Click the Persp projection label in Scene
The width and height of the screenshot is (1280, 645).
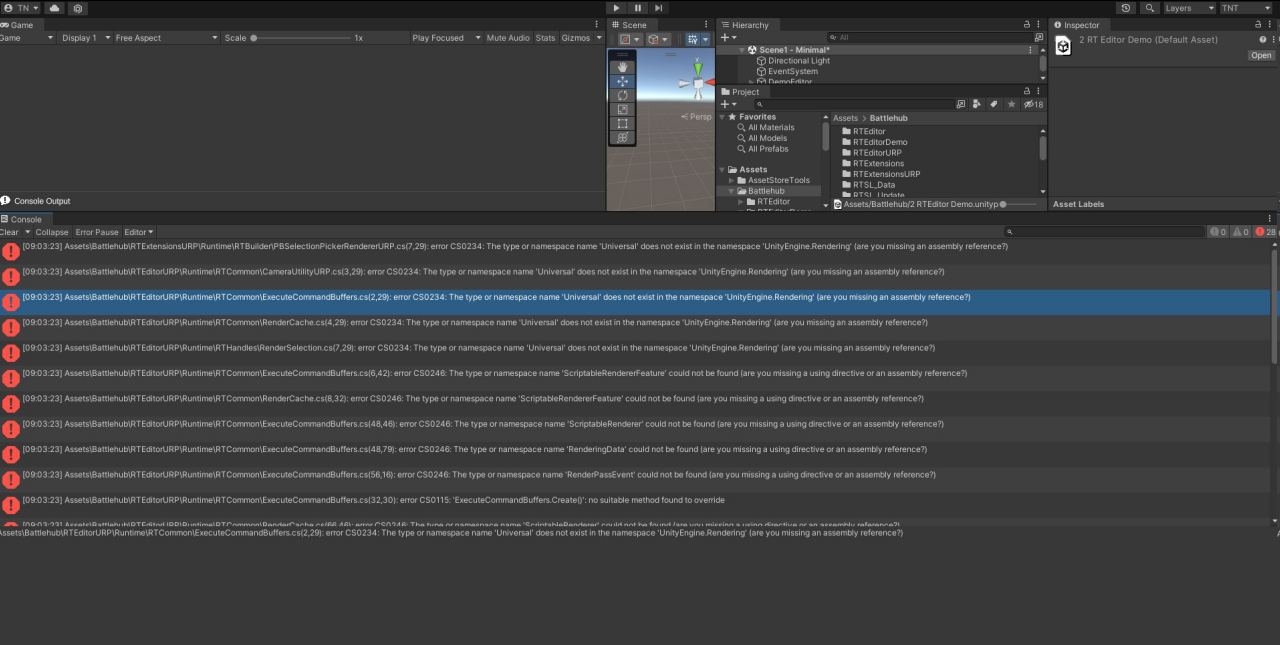699,116
